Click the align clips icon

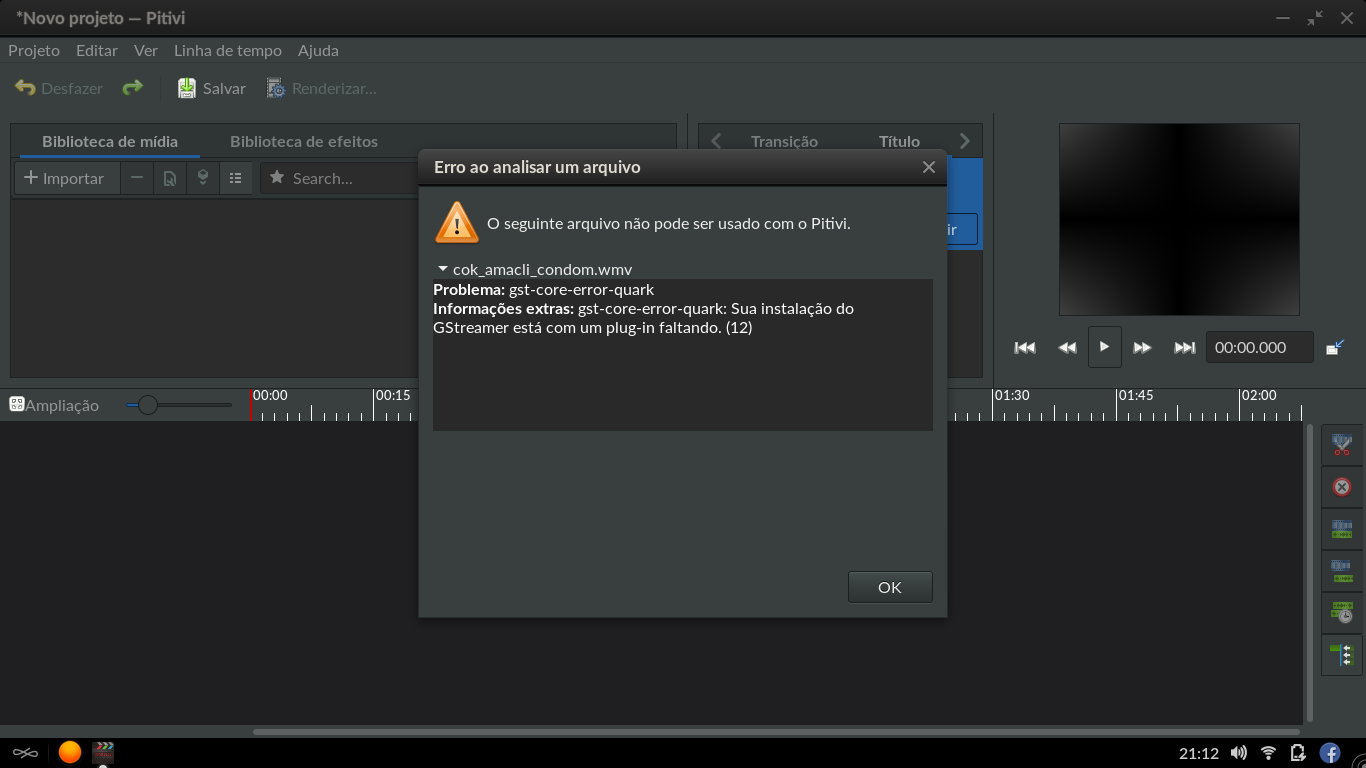(x=1342, y=655)
